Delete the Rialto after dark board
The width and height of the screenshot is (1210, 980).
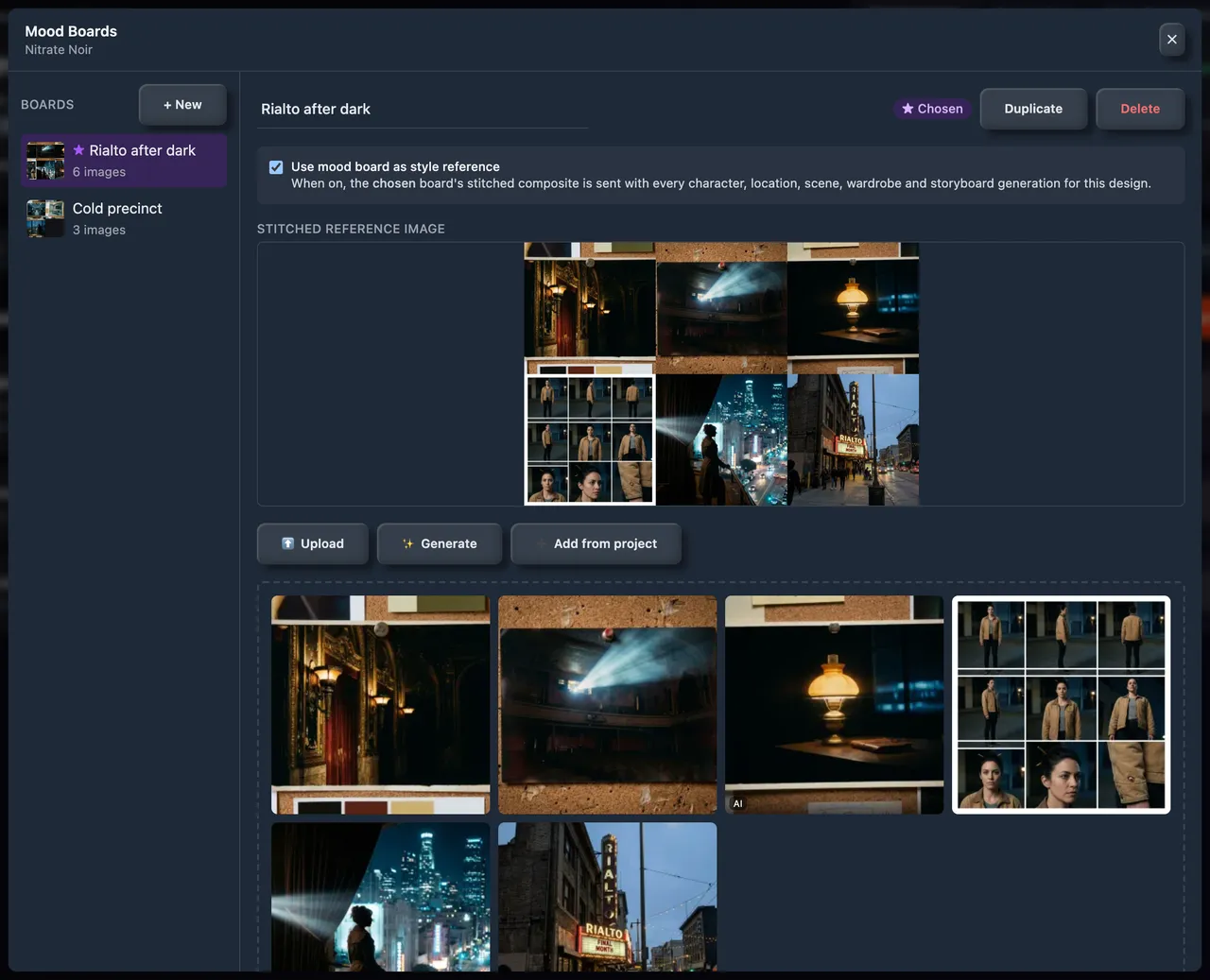click(x=1140, y=109)
